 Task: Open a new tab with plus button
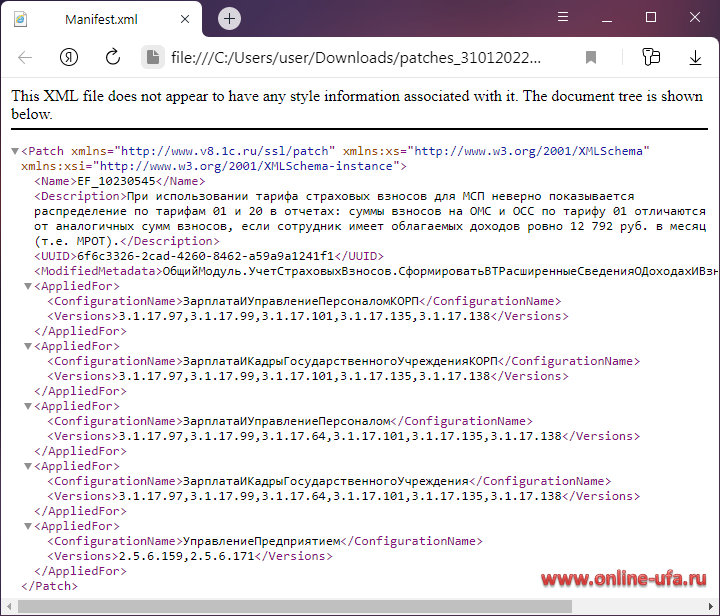click(230, 19)
